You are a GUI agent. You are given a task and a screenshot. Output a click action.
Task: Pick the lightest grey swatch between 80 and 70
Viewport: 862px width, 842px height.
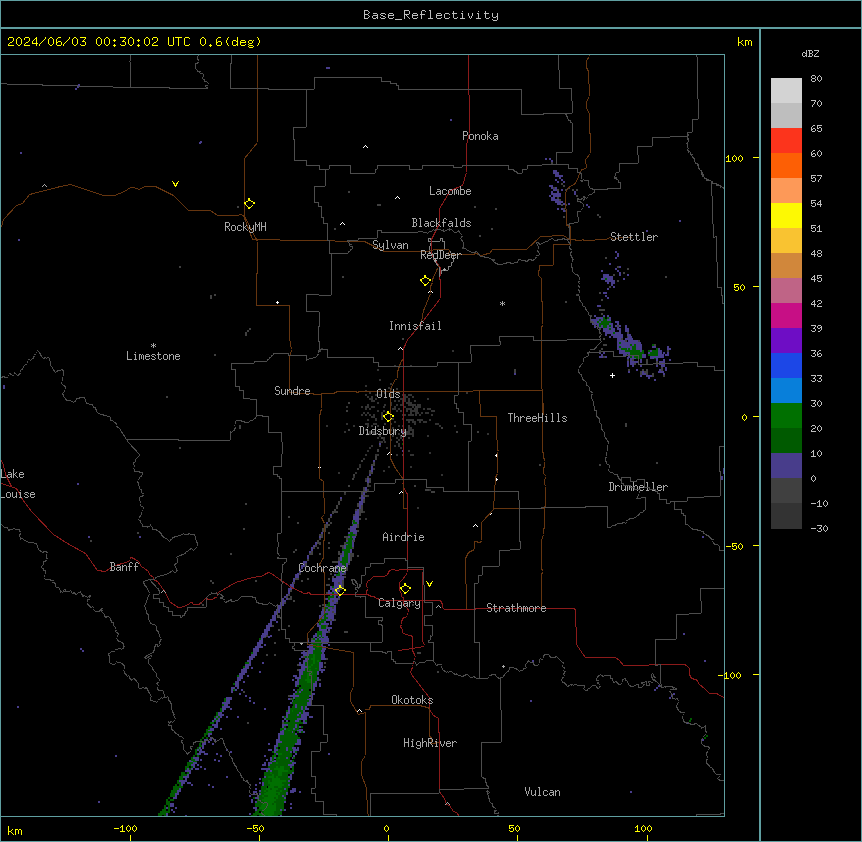[786, 91]
